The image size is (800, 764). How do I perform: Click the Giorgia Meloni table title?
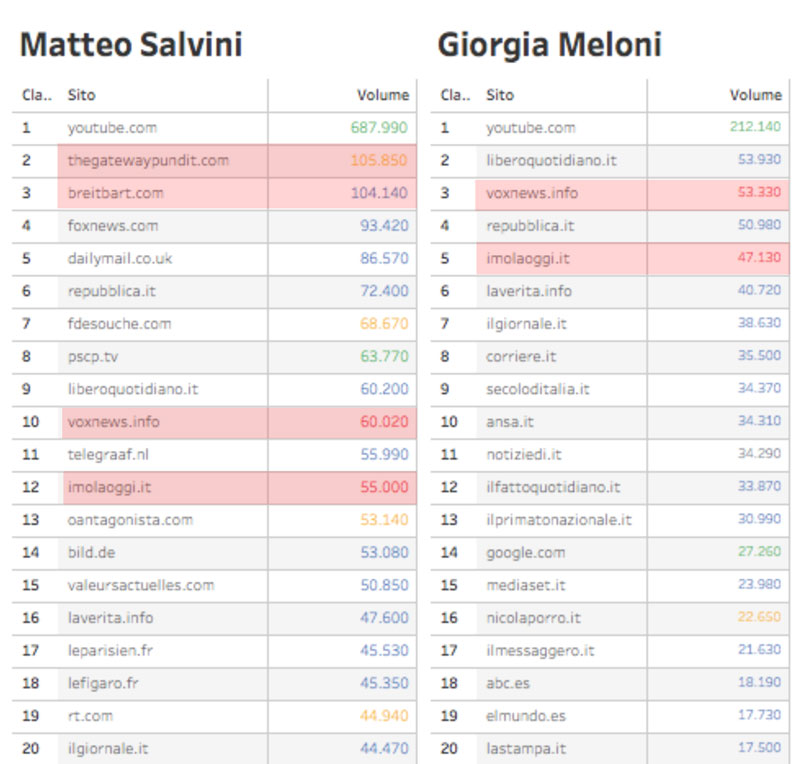pos(549,44)
